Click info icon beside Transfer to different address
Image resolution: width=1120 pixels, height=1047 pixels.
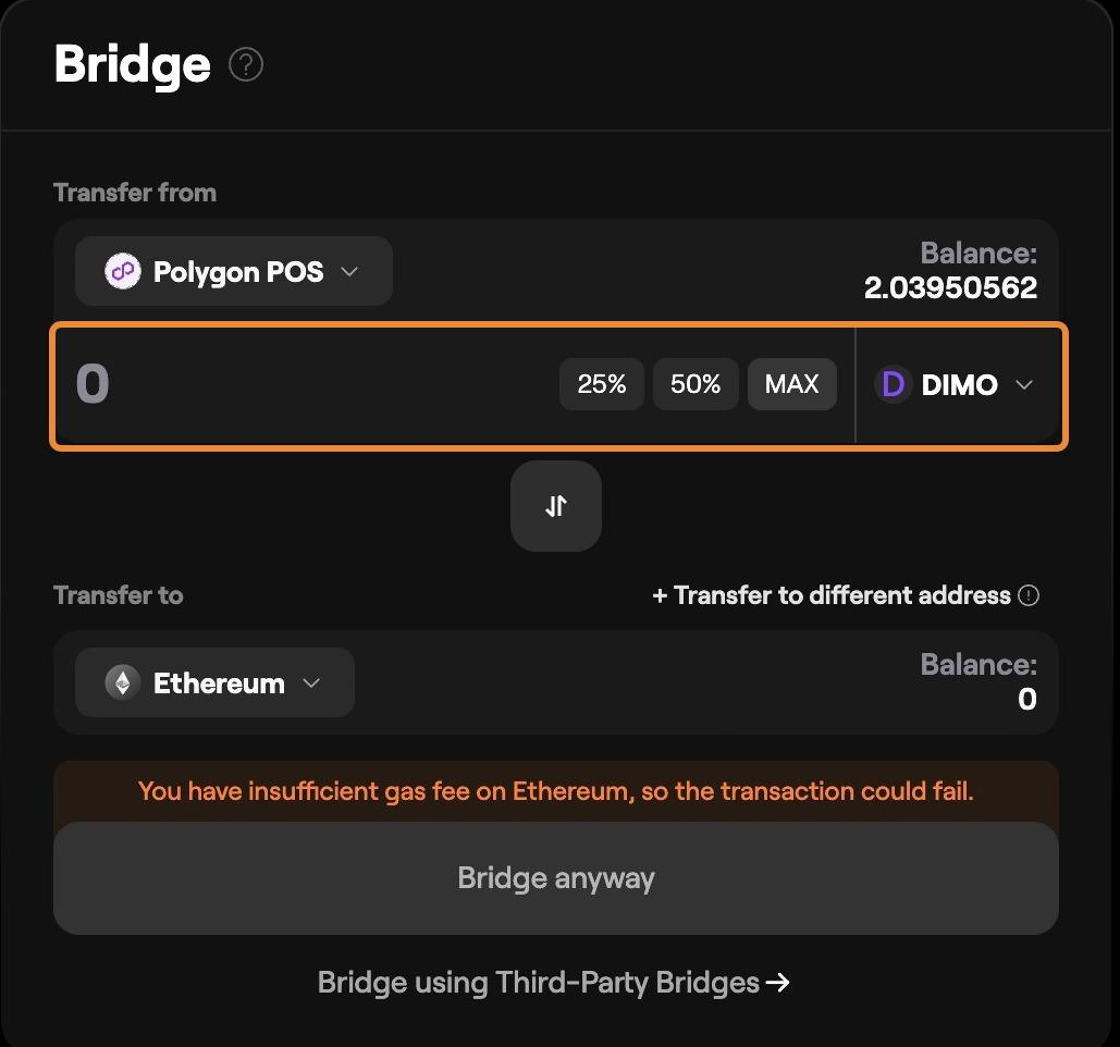[x=1029, y=595]
